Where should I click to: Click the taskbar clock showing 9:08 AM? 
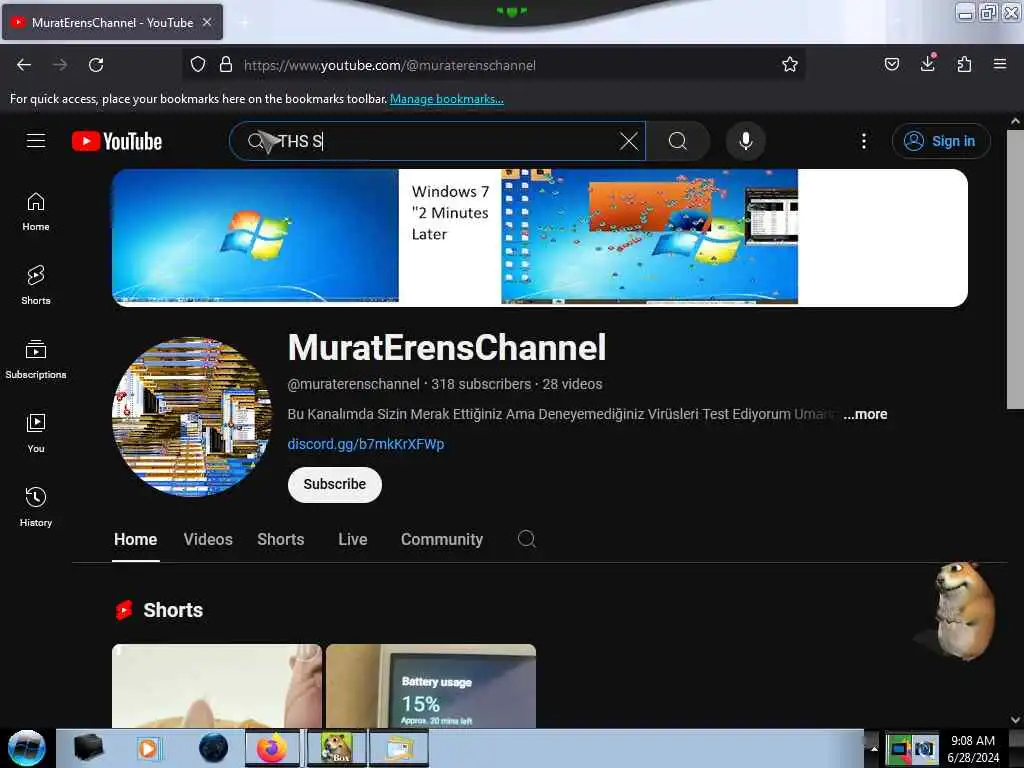(972, 749)
